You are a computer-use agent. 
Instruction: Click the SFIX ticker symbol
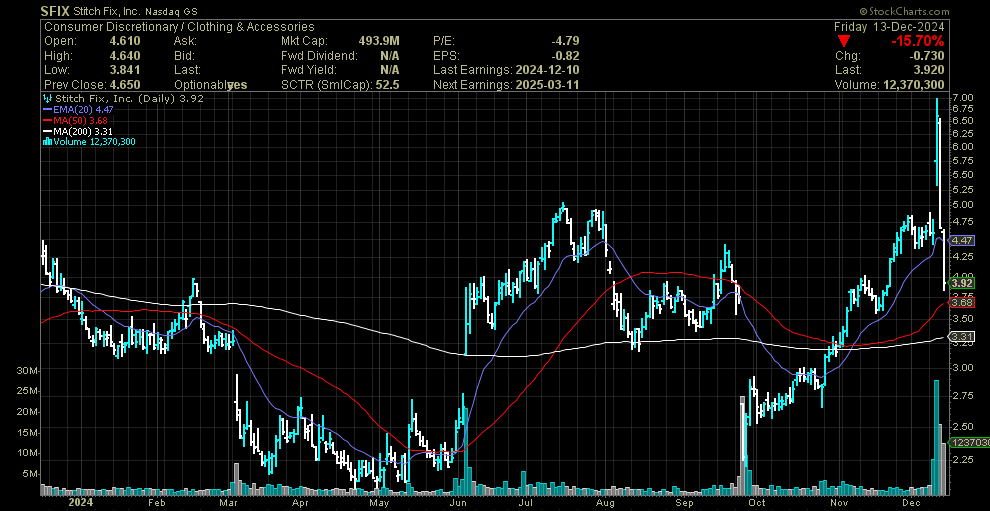click(55, 11)
